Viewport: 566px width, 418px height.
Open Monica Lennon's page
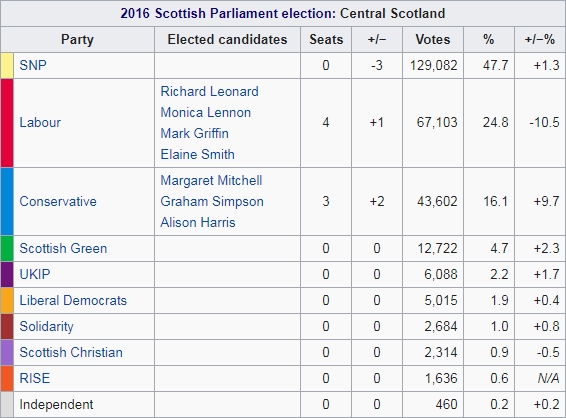(205, 112)
